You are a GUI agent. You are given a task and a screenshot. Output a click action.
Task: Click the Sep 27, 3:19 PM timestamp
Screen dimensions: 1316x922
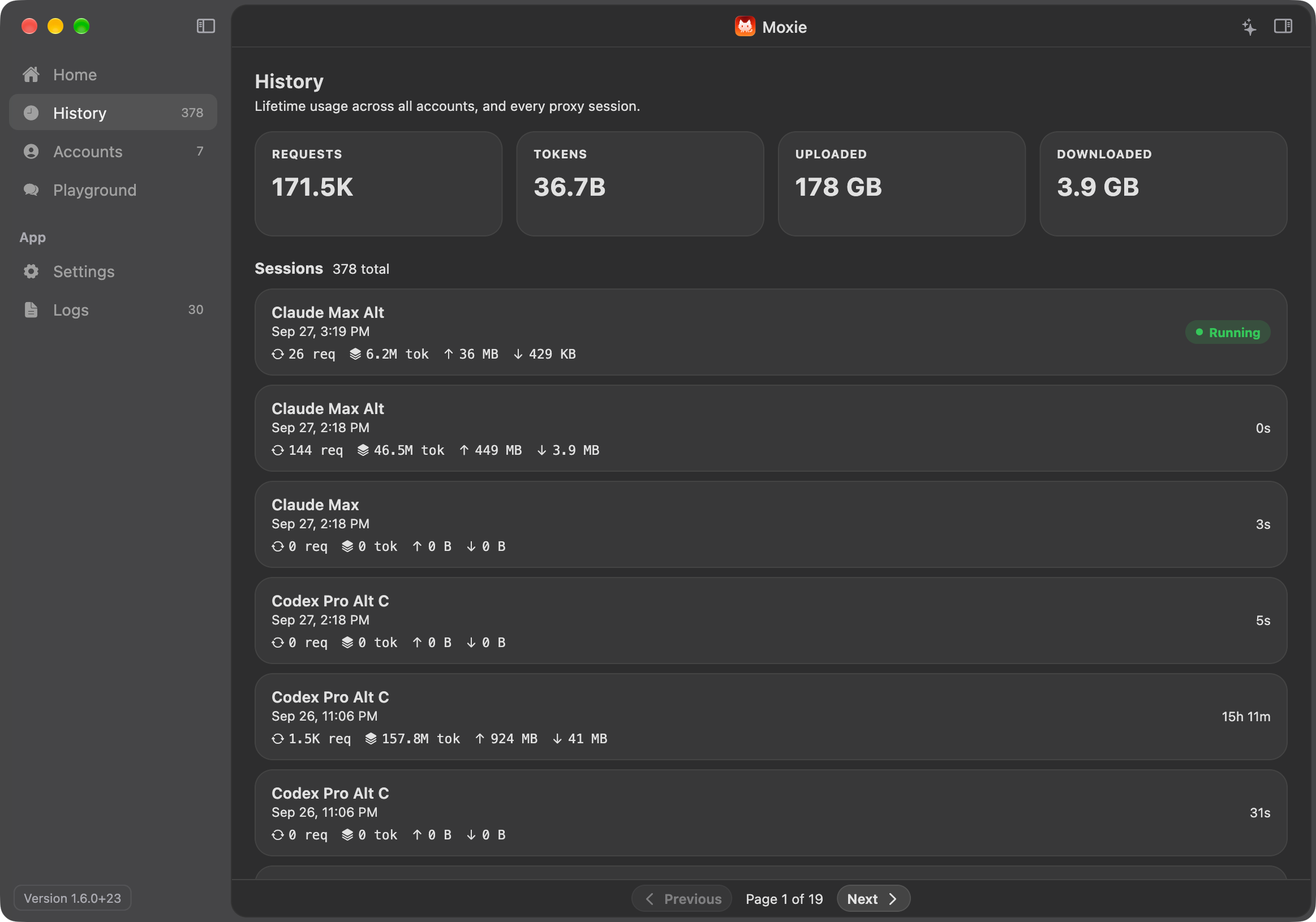pyautogui.click(x=320, y=331)
